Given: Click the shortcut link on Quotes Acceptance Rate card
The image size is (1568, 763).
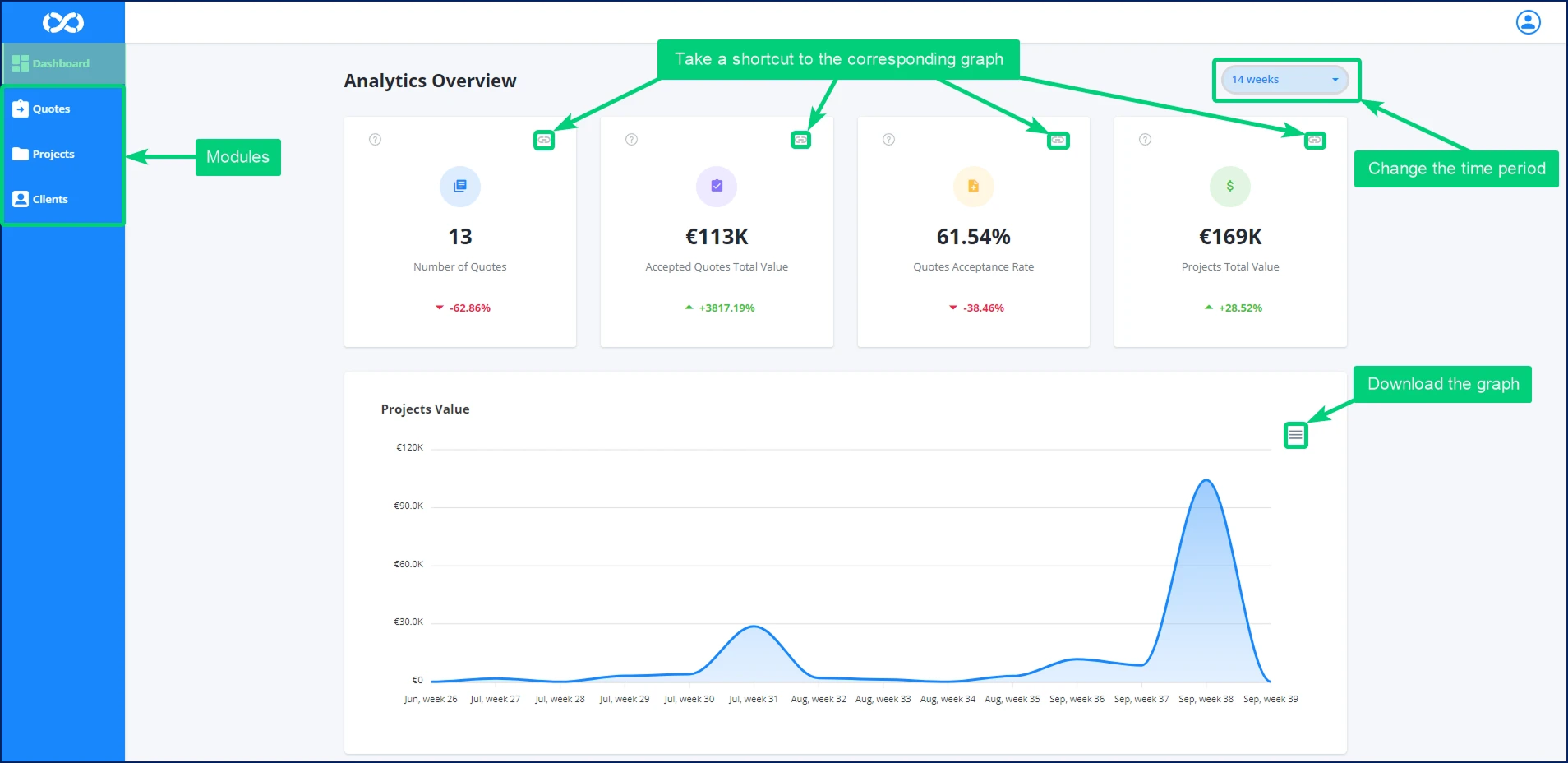Looking at the screenshot, I should (x=1058, y=141).
